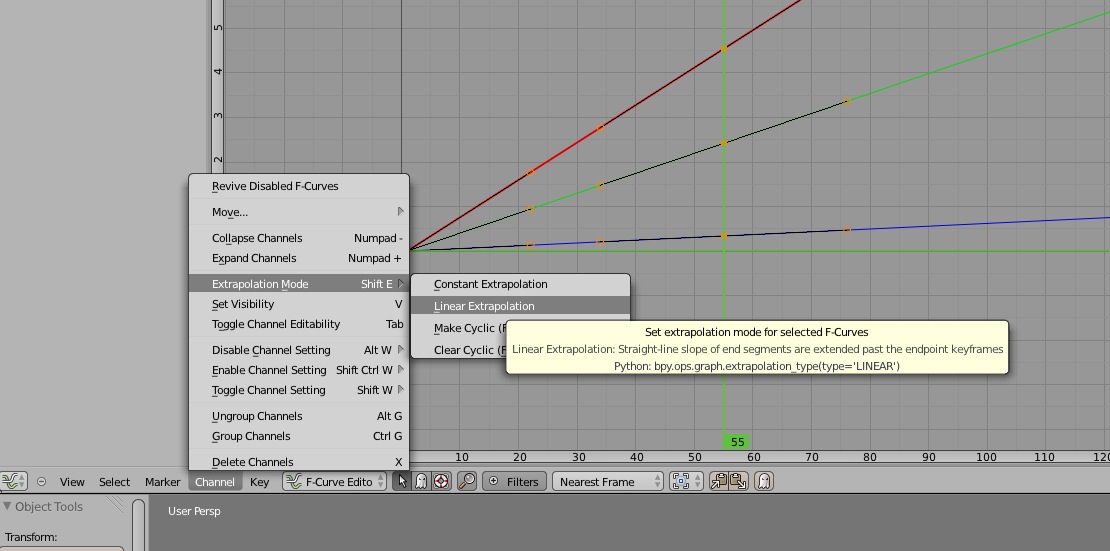Image resolution: width=1110 pixels, height=551 pixels.
Task: Click the Extrapolation Mode menu entry
Action: pyautogui.click(x=299, y=284)
